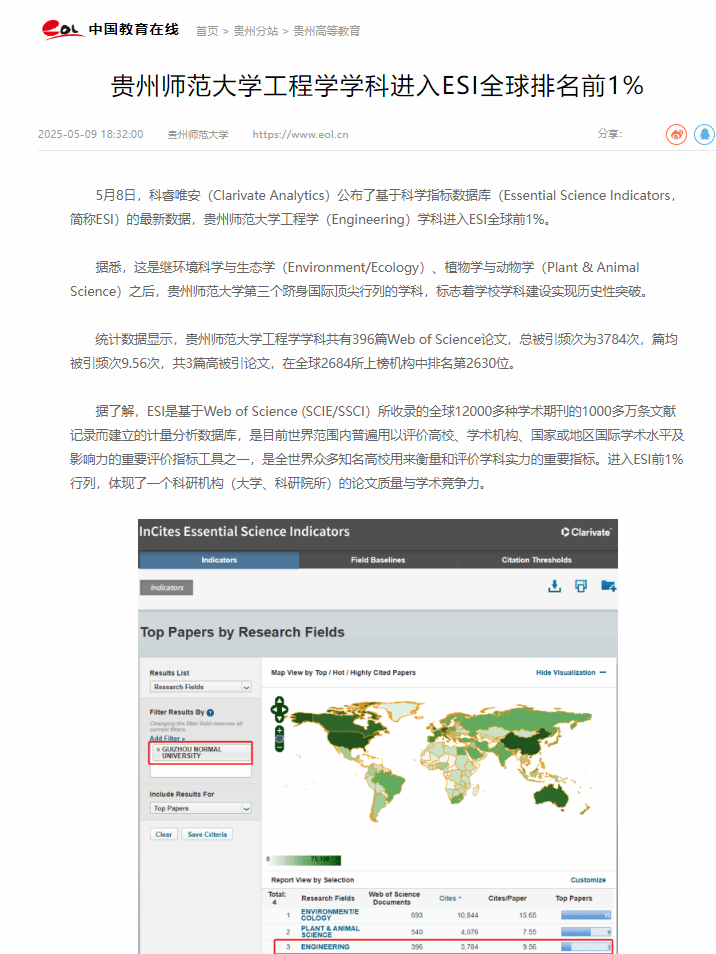Share article to Weibo
Viewport: 716px width, 954px height.
[676, 134]
